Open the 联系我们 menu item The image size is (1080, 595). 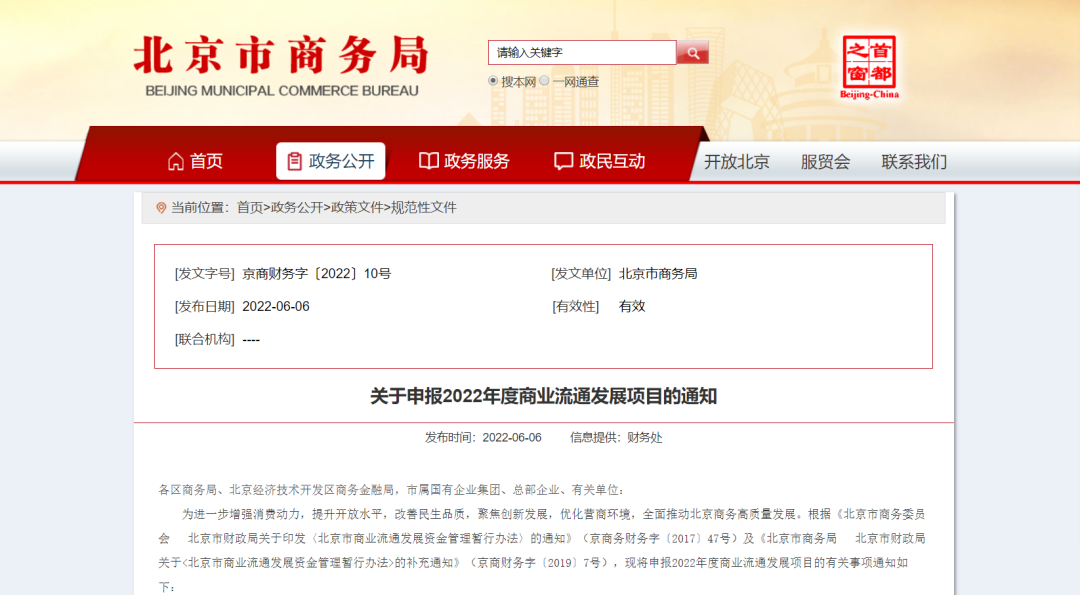click(x=914, y=162)
